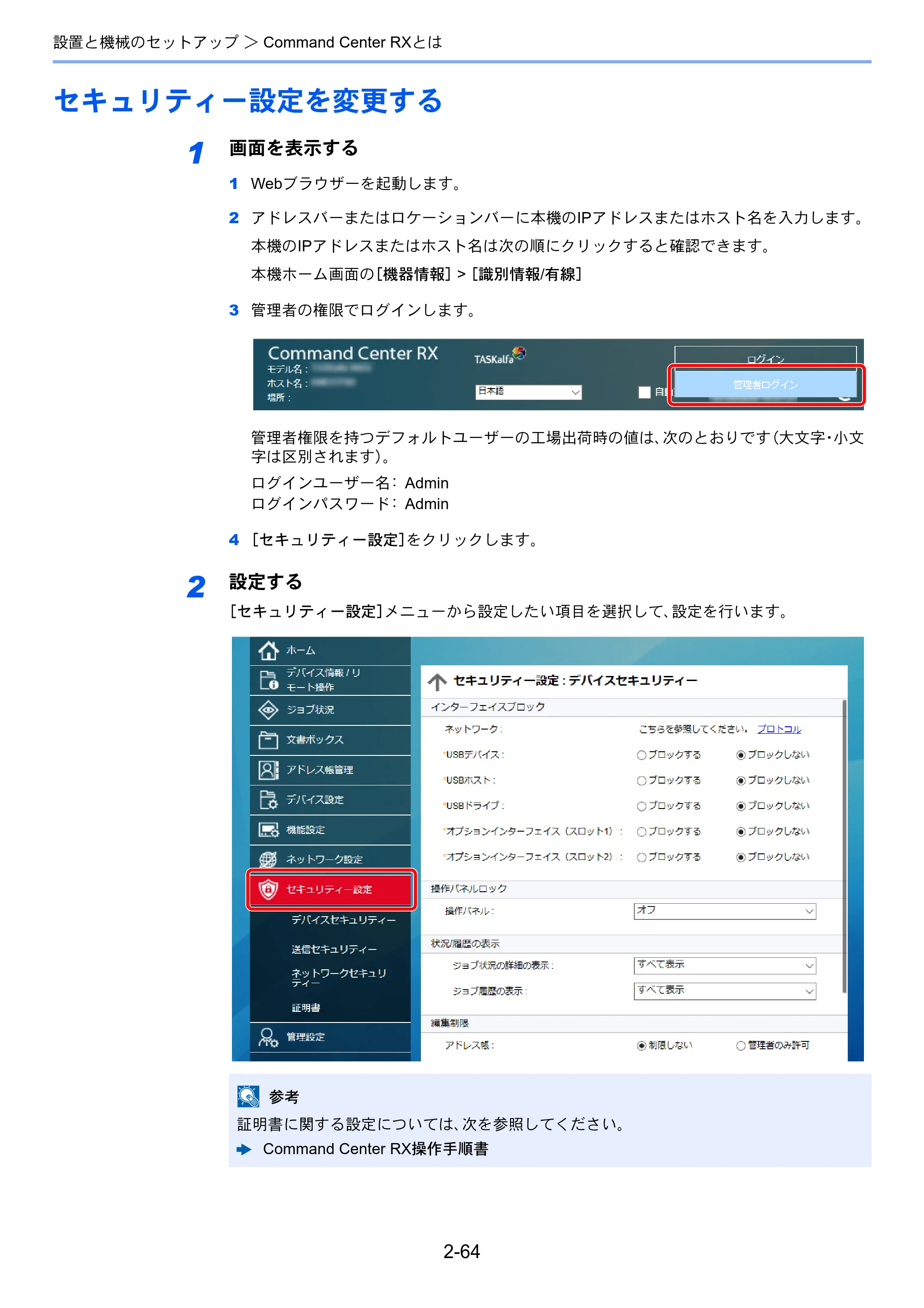
Task: Click the Network Settings globe icon
Action: (268, 859)
